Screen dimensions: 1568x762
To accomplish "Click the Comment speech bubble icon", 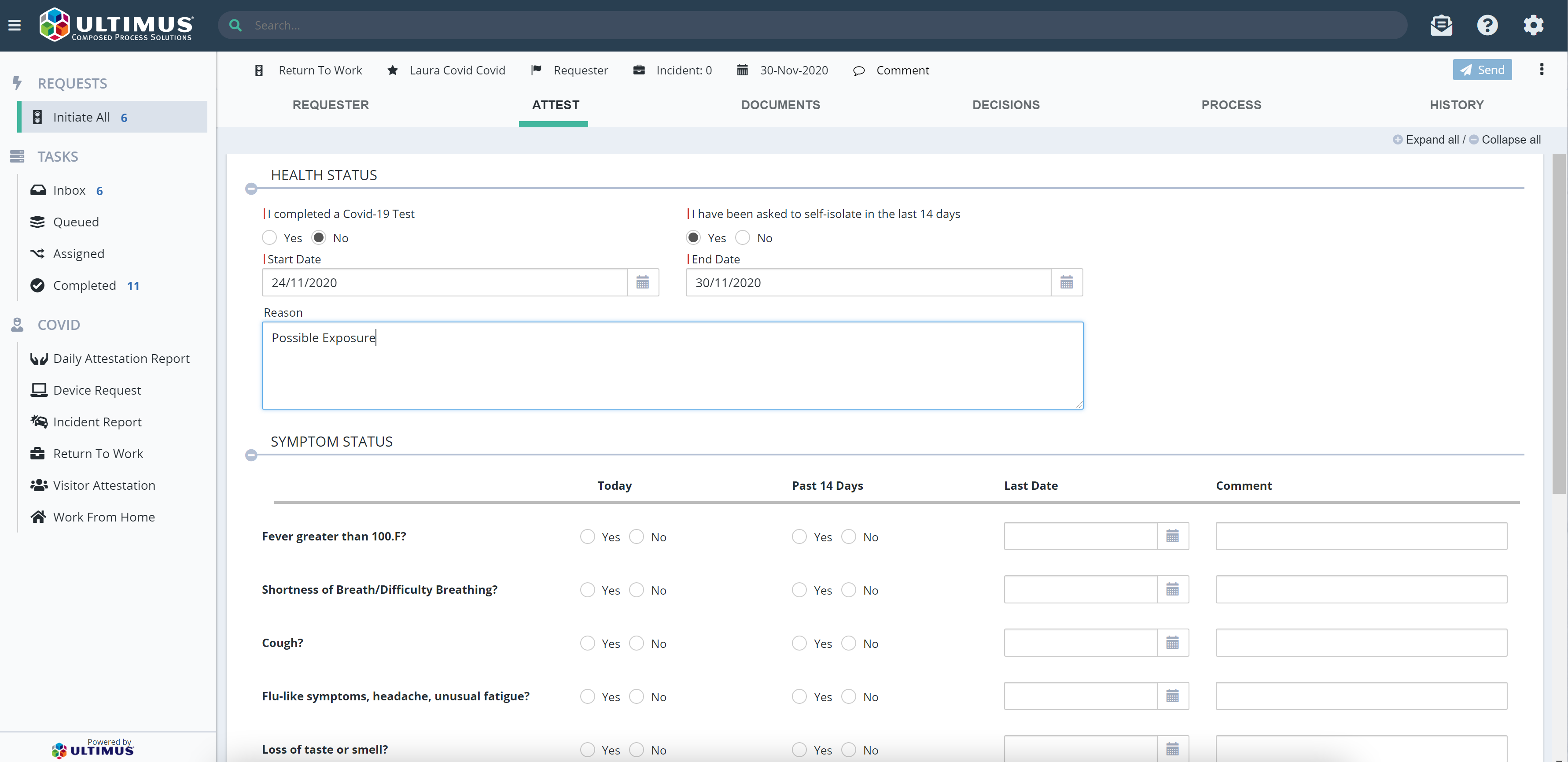I will pyautogui.click(x=859, y=70).
